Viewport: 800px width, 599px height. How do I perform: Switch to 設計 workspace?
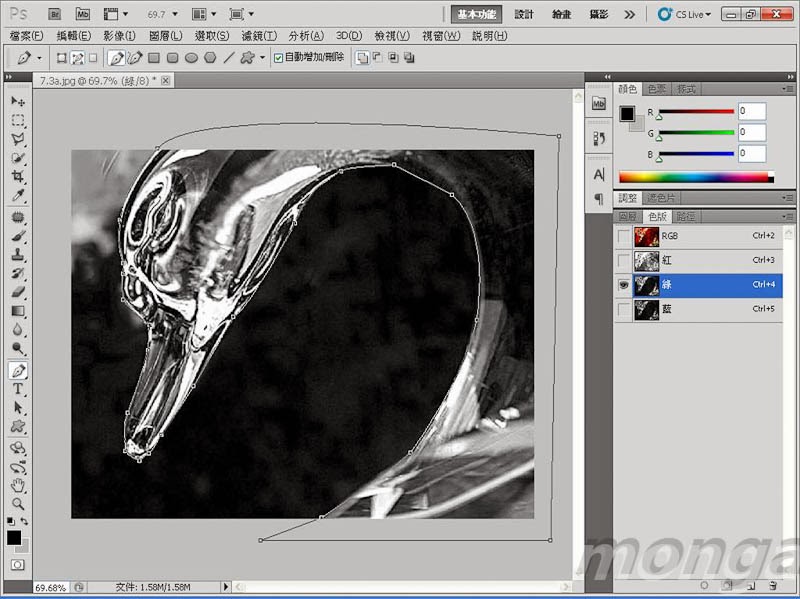coord(523,14)
